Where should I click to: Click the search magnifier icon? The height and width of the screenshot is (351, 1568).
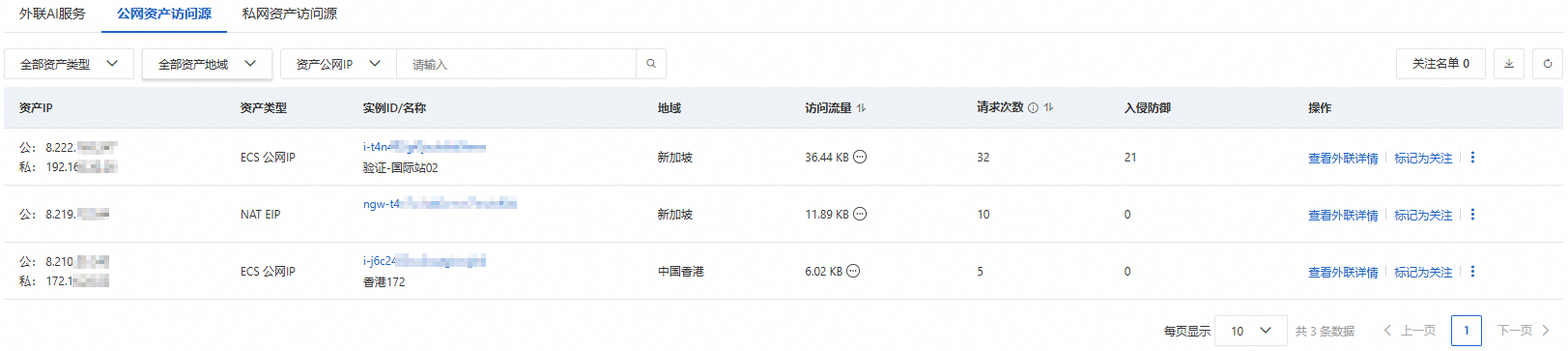(651, 64)
